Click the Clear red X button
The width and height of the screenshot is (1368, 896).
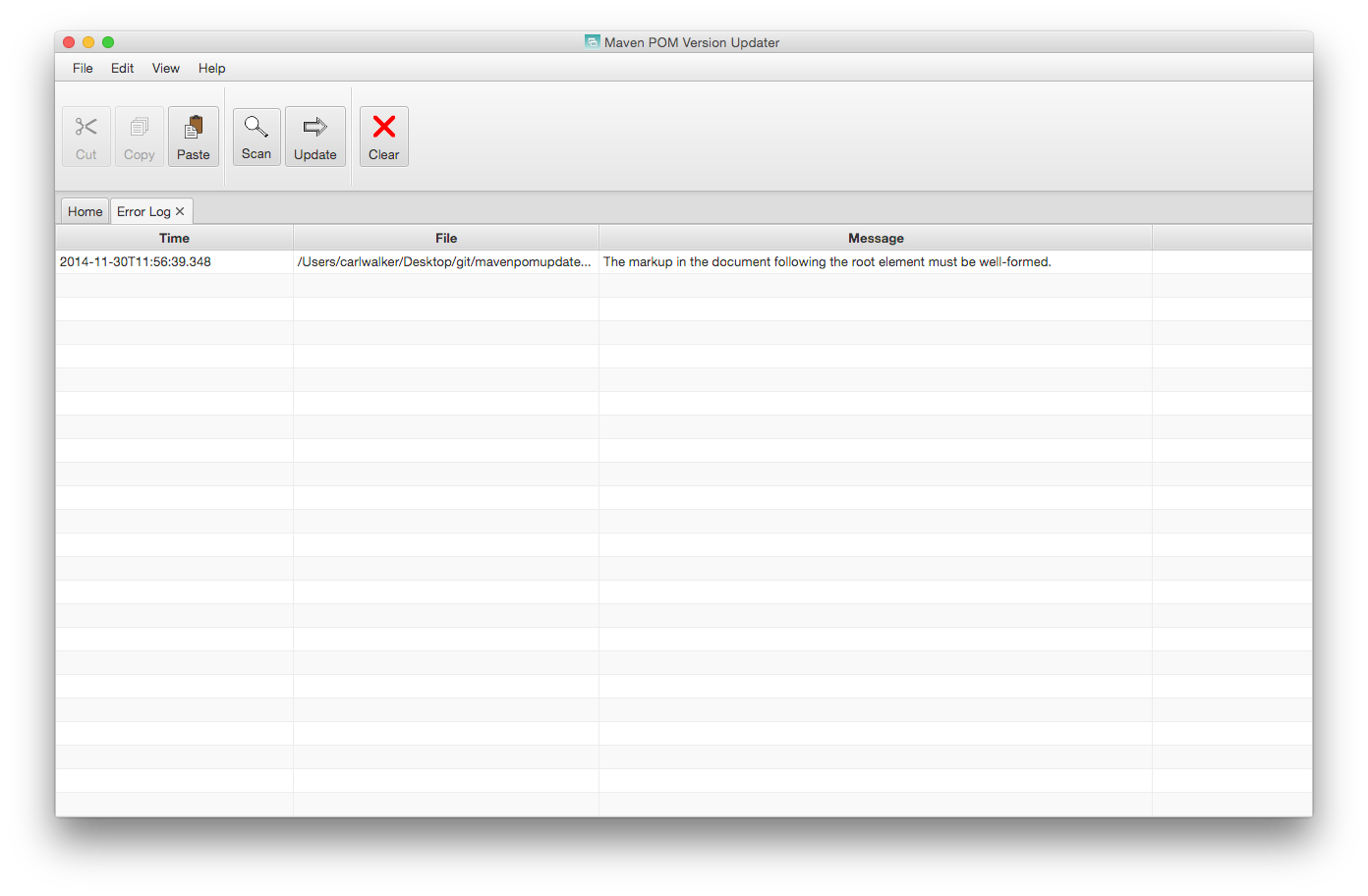click(x=384, y=137)
